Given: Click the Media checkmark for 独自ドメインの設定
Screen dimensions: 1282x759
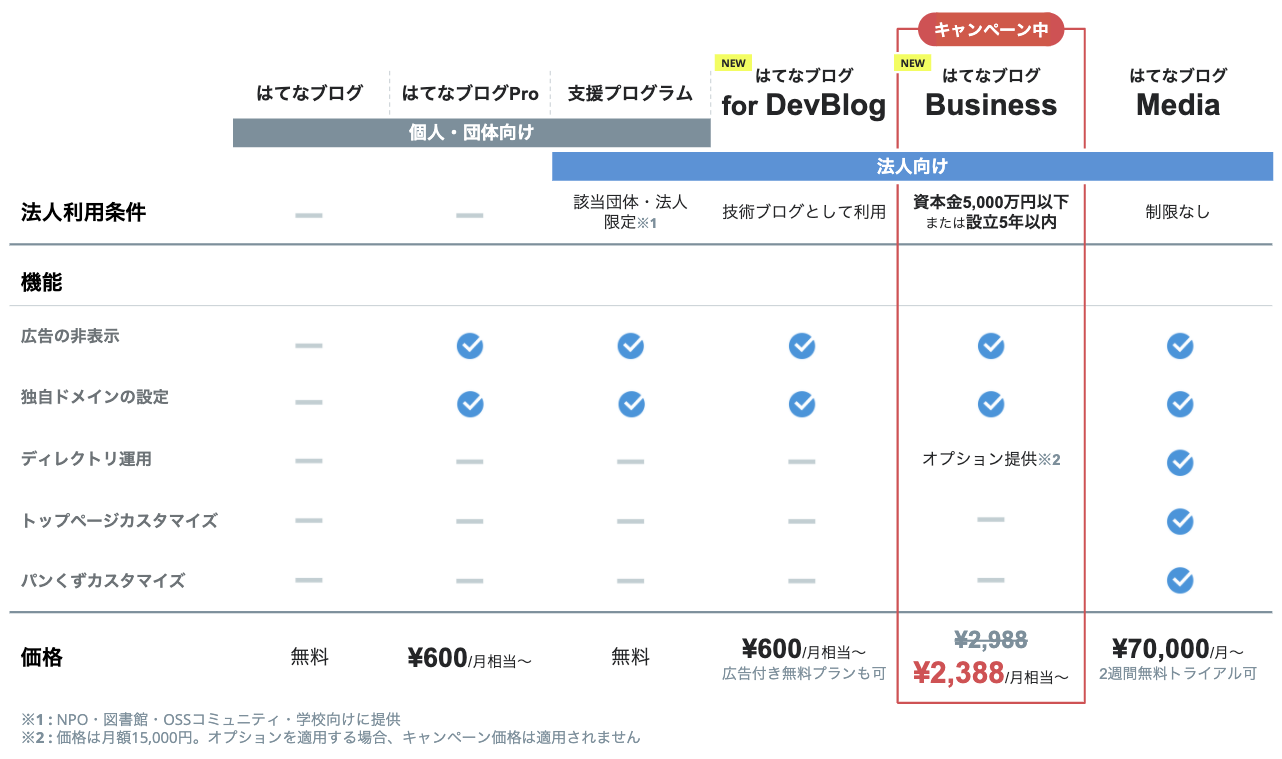Looking at the screenshot, I should click(x=1180, y=404).
